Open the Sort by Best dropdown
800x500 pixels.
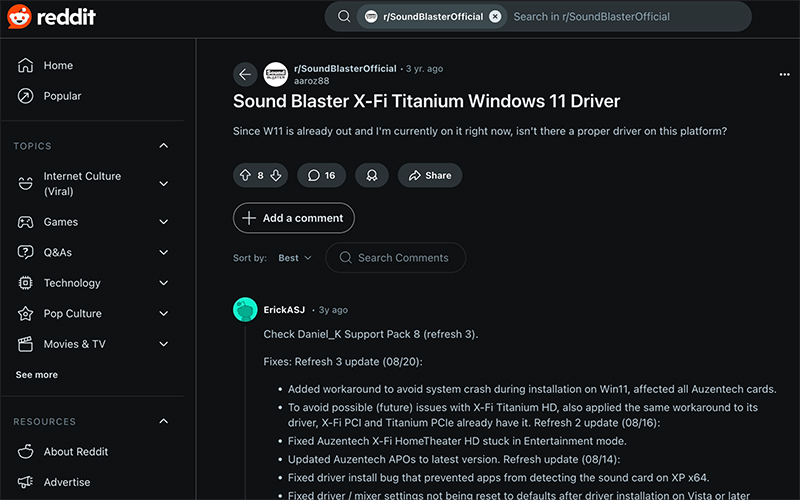(295, 258)
